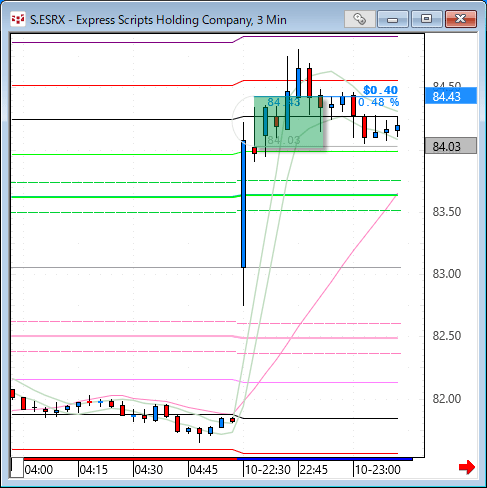Screen dimensions: 487x488
Task: Click the small box left of 04:00
Action: coord(17,468)
